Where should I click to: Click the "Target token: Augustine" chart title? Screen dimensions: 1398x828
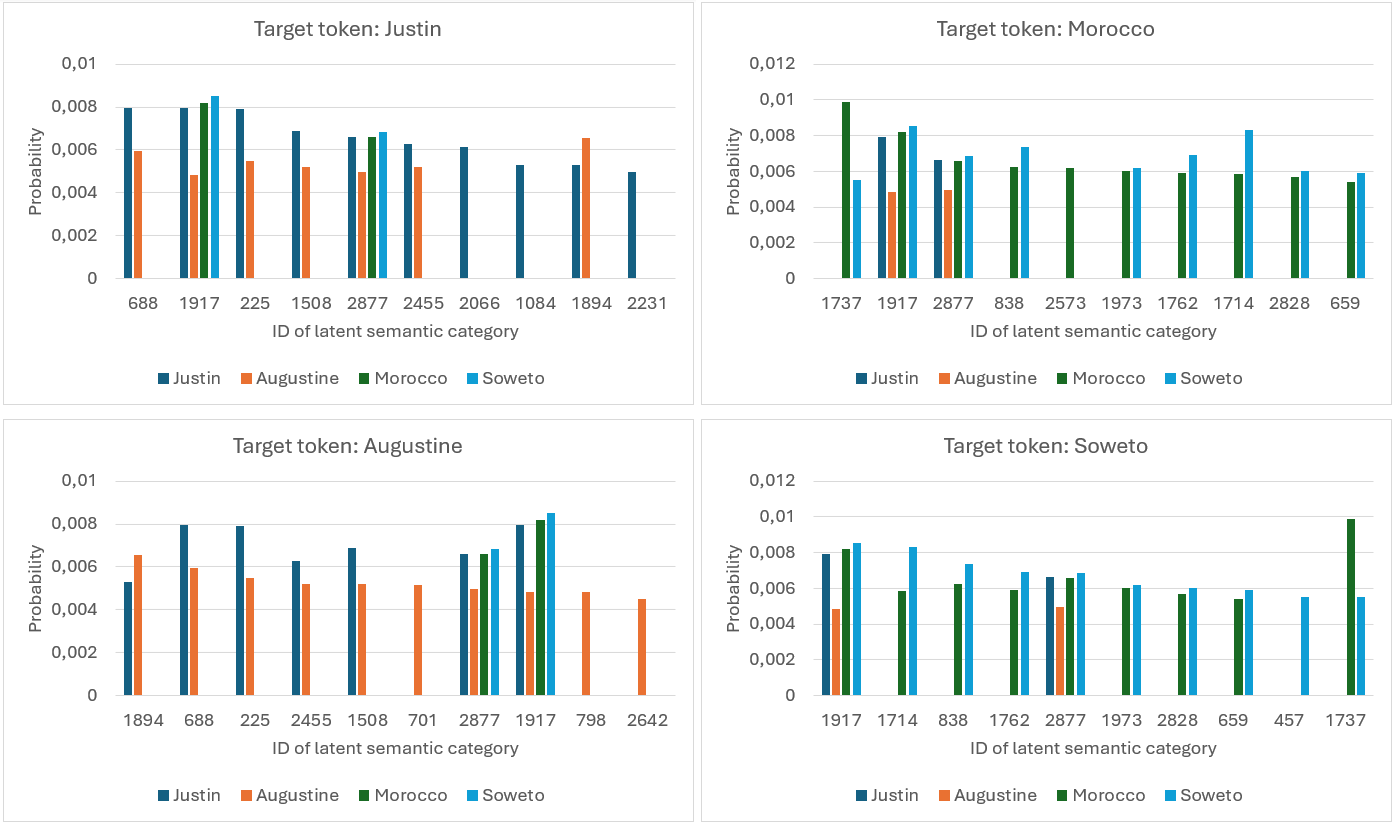click(347, 446)
